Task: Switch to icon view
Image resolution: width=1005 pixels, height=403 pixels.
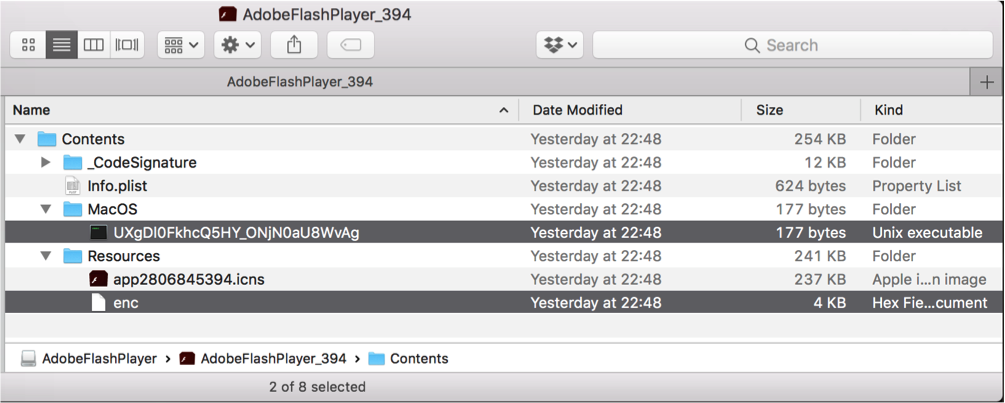Action: tap(28, 45)
